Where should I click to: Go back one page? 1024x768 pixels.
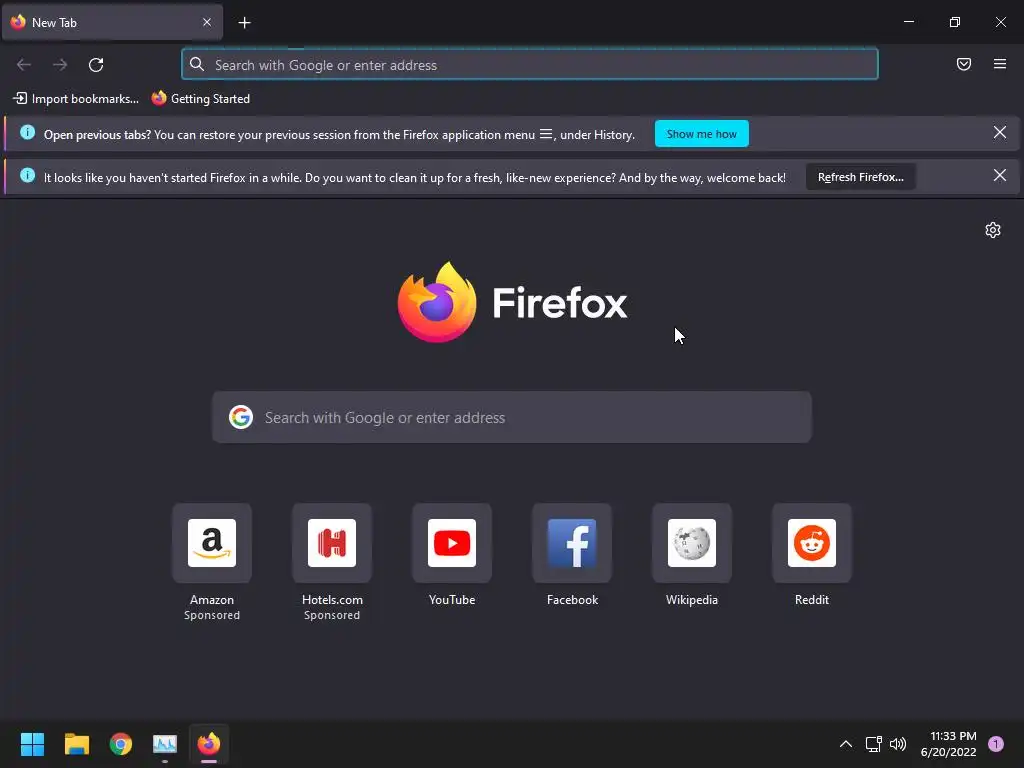click(x=24, y=65)
